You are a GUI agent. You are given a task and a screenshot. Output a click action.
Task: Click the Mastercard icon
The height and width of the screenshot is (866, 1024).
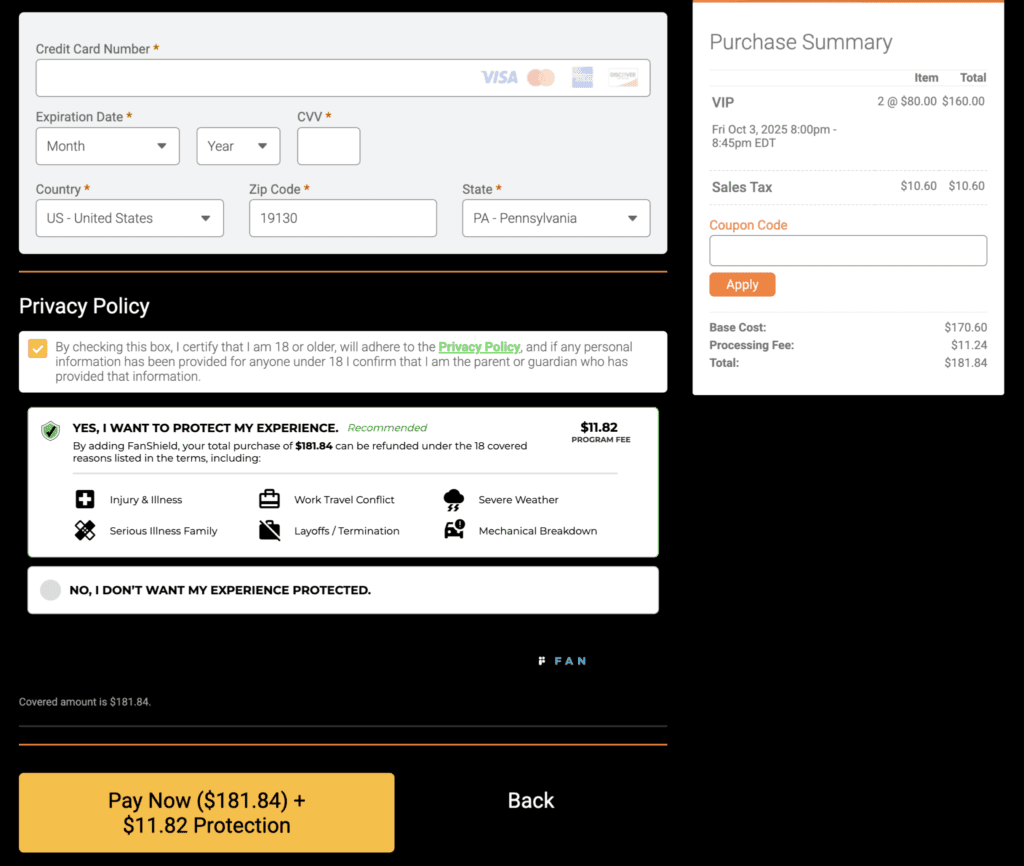(540, 77)
